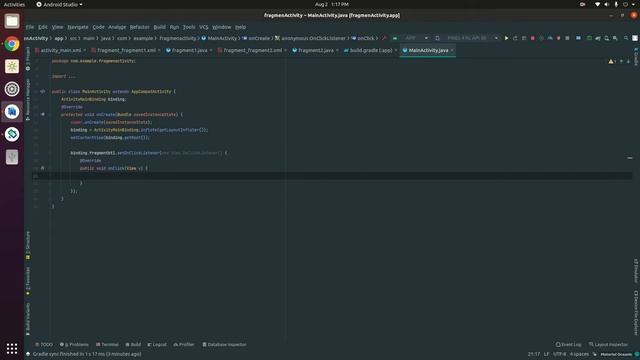Screen dimensions: 640x360
Task: Switch to fragment_fragment1.xml tab
Action: point(126,50)
